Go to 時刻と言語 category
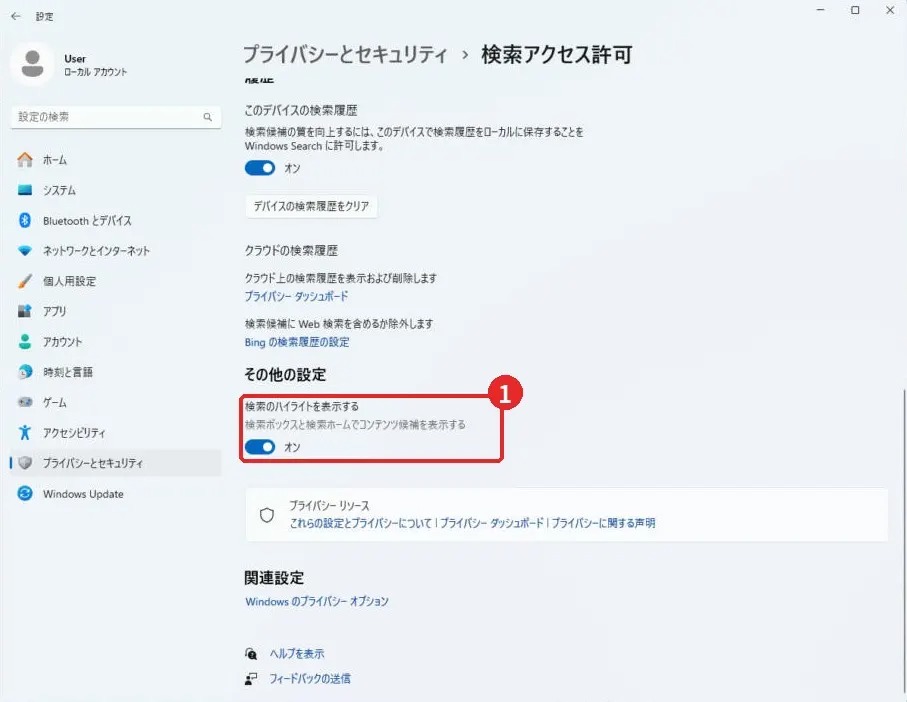This screenshot has height=702, width=907. tap(116, 372)
